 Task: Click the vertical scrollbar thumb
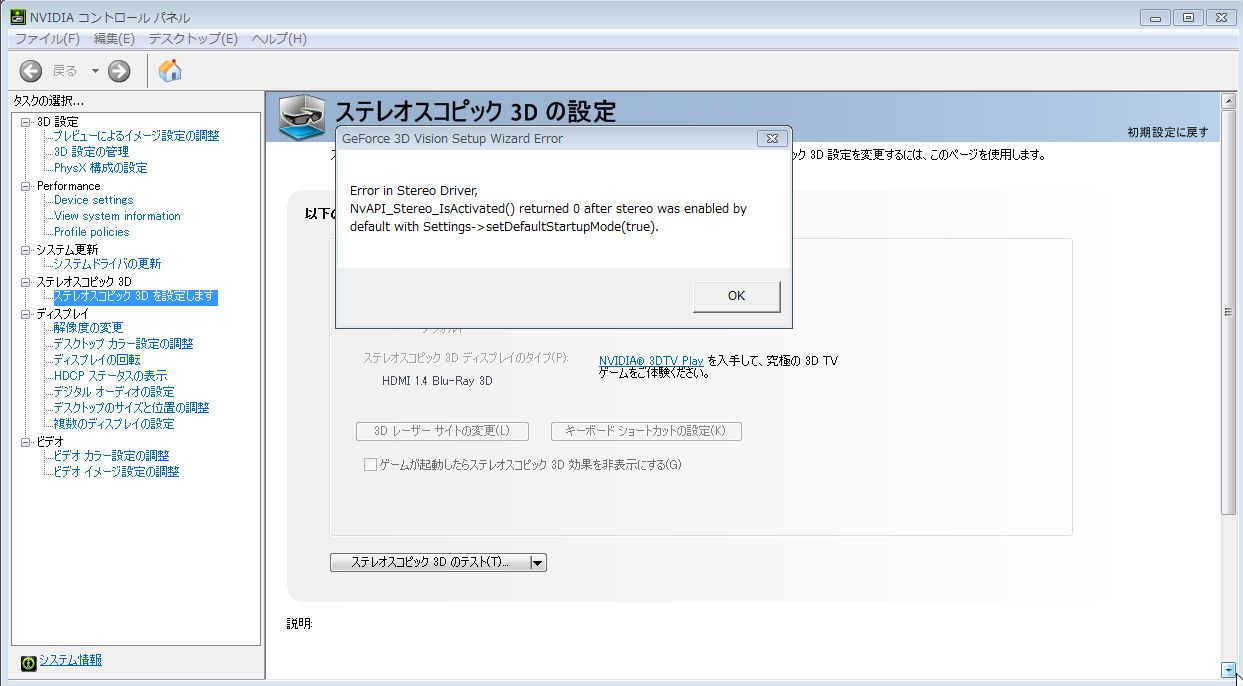coord(1229,311)
